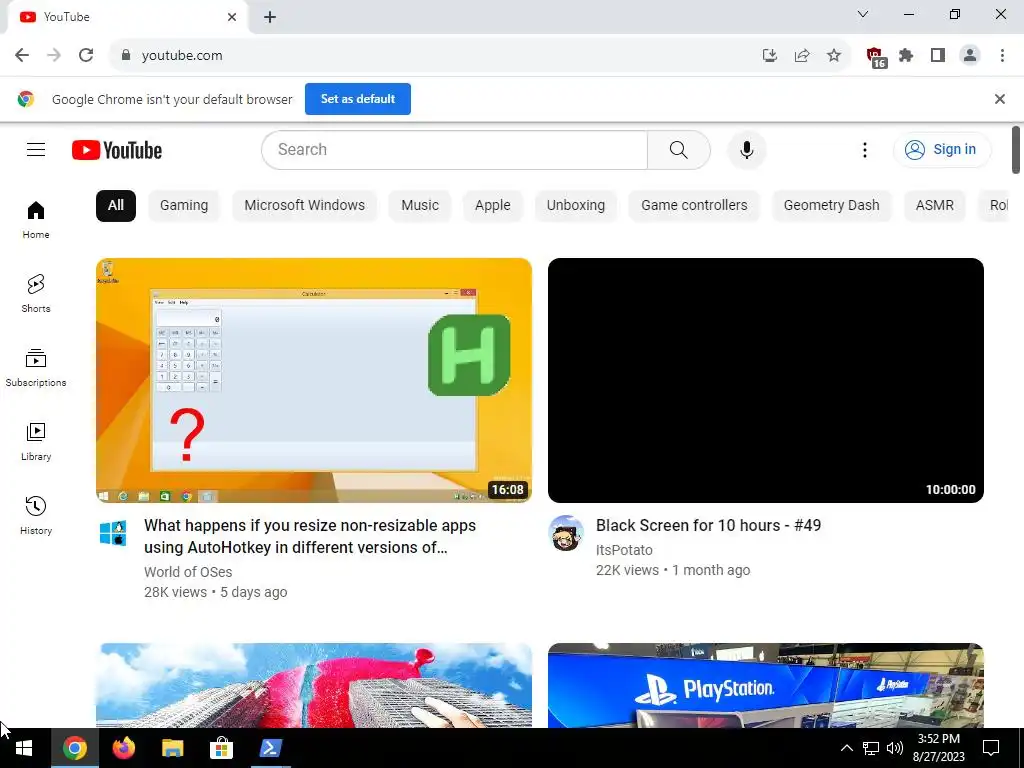Bookmark this tab with star icon
Viewport: 1024px width, 768px height.
tap(834, 56)
